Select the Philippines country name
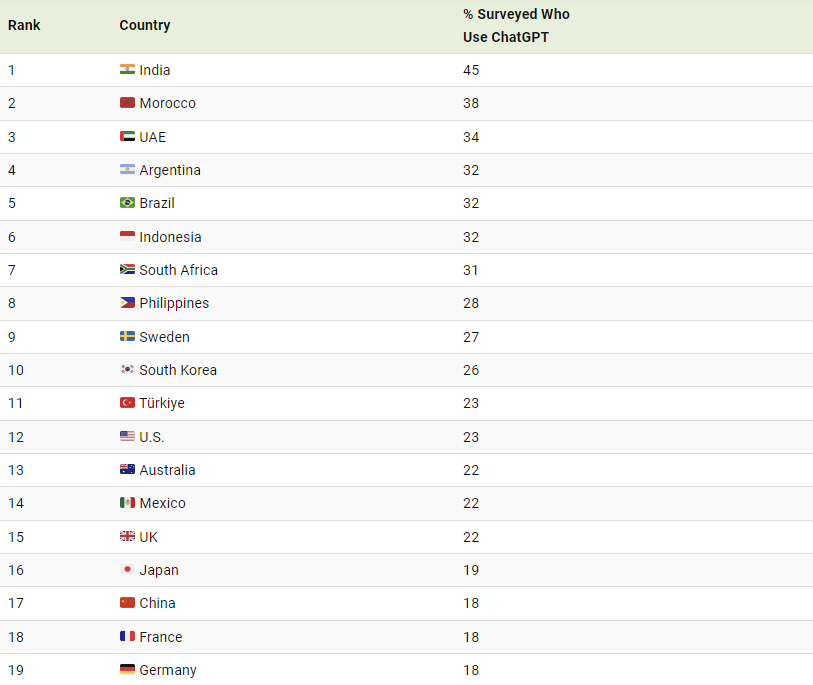The image size is (813, 685). click(174, 303)
